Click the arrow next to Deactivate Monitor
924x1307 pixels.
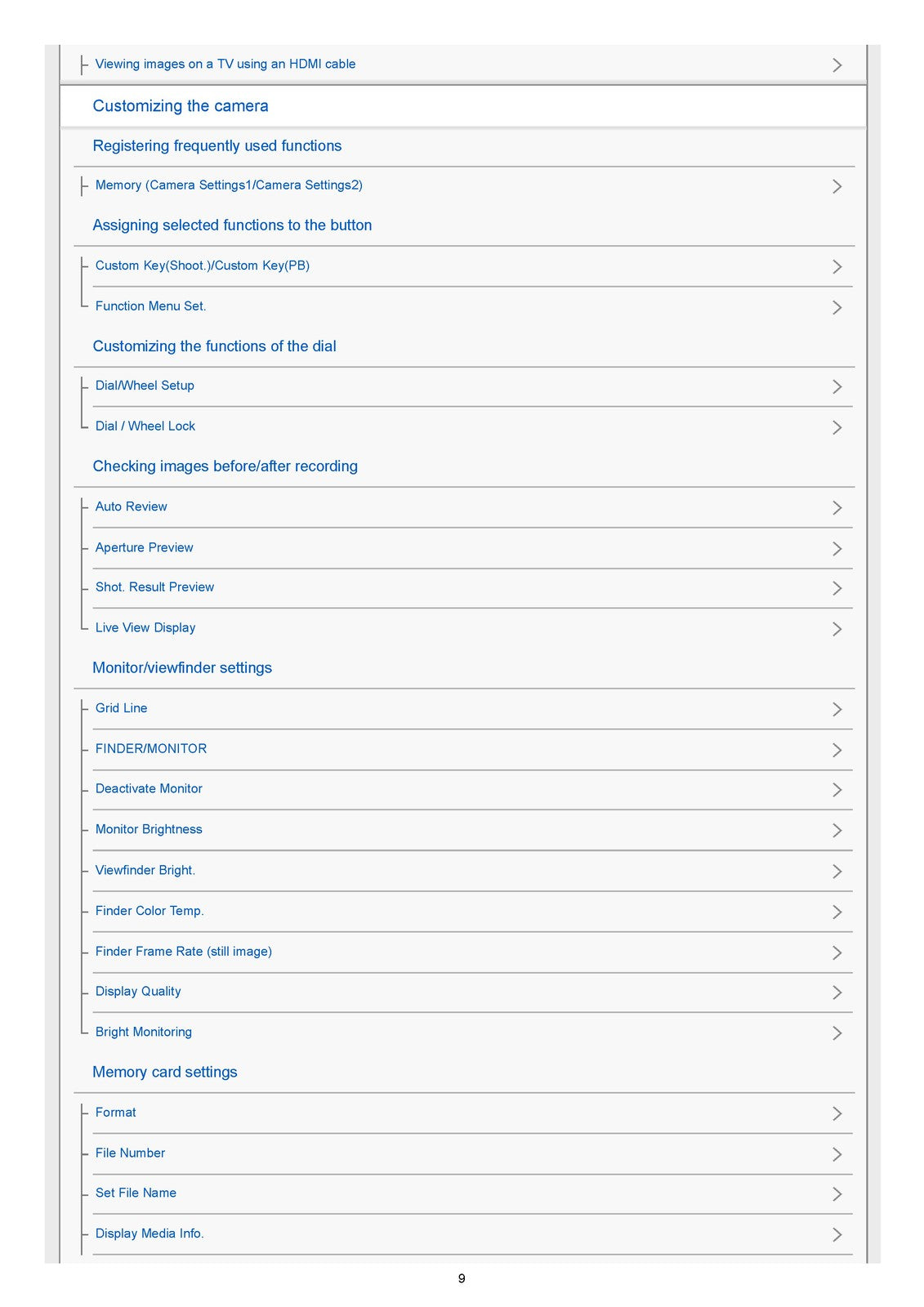point(837,790)
